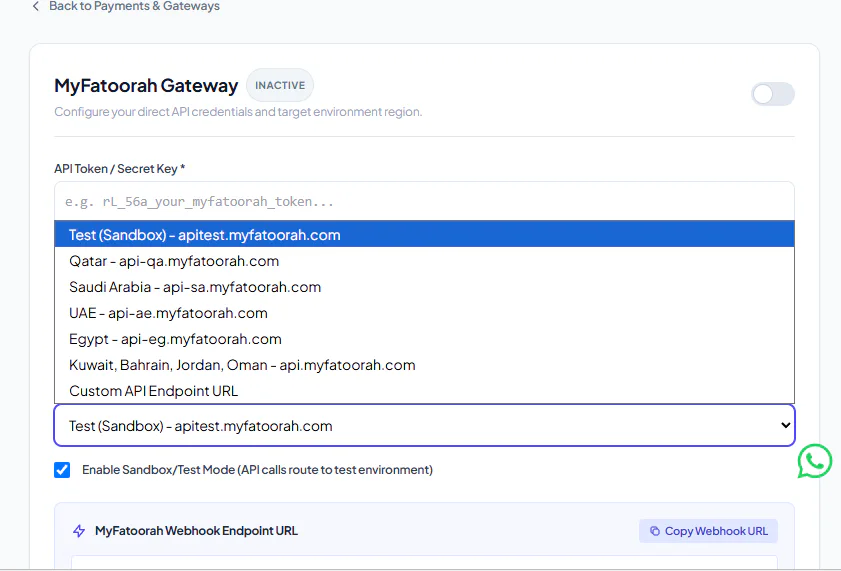Toggle MyFatoorah Gateway active switch
This screenshot has width=841, height=571.
tap(773, 94)
